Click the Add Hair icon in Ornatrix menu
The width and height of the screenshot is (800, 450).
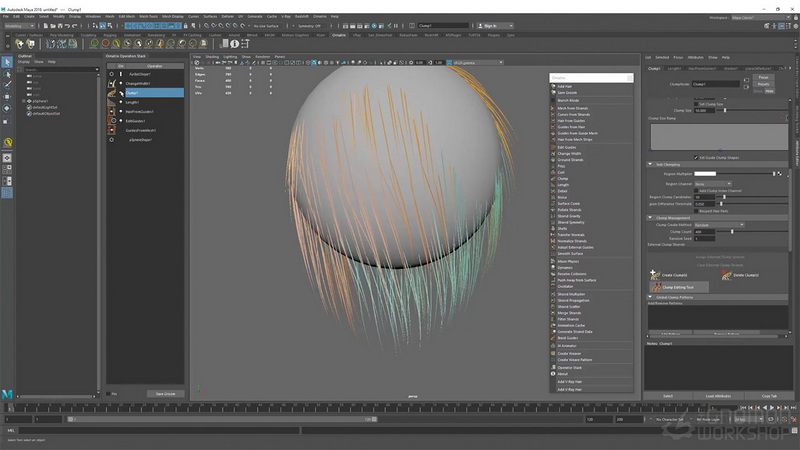pos(553,86)
